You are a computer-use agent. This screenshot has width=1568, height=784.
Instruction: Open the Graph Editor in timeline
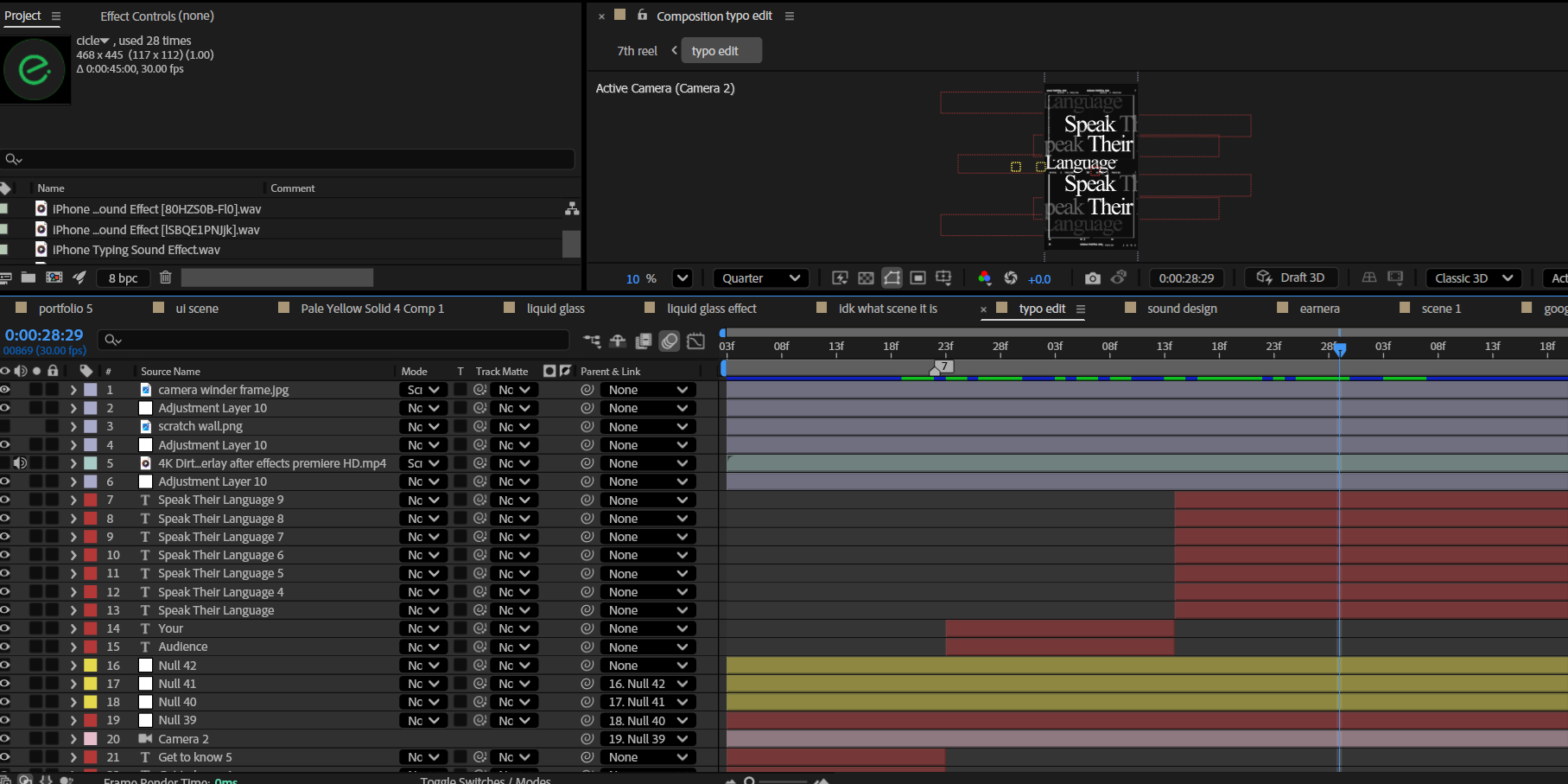point(695,341)
